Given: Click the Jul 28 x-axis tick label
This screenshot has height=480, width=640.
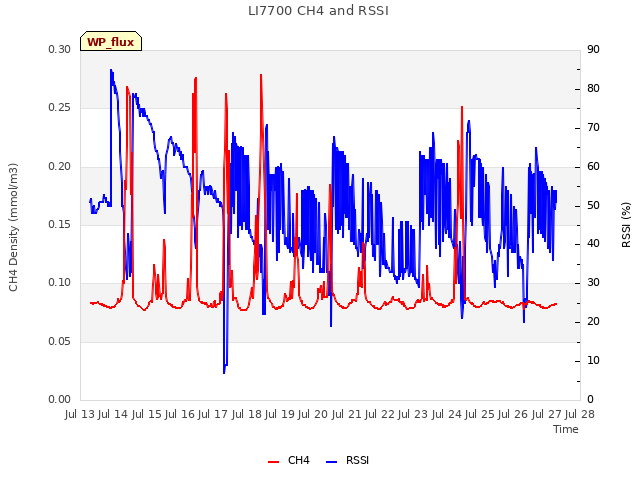Looking at the screenshot, I should (x=580, y=414).
